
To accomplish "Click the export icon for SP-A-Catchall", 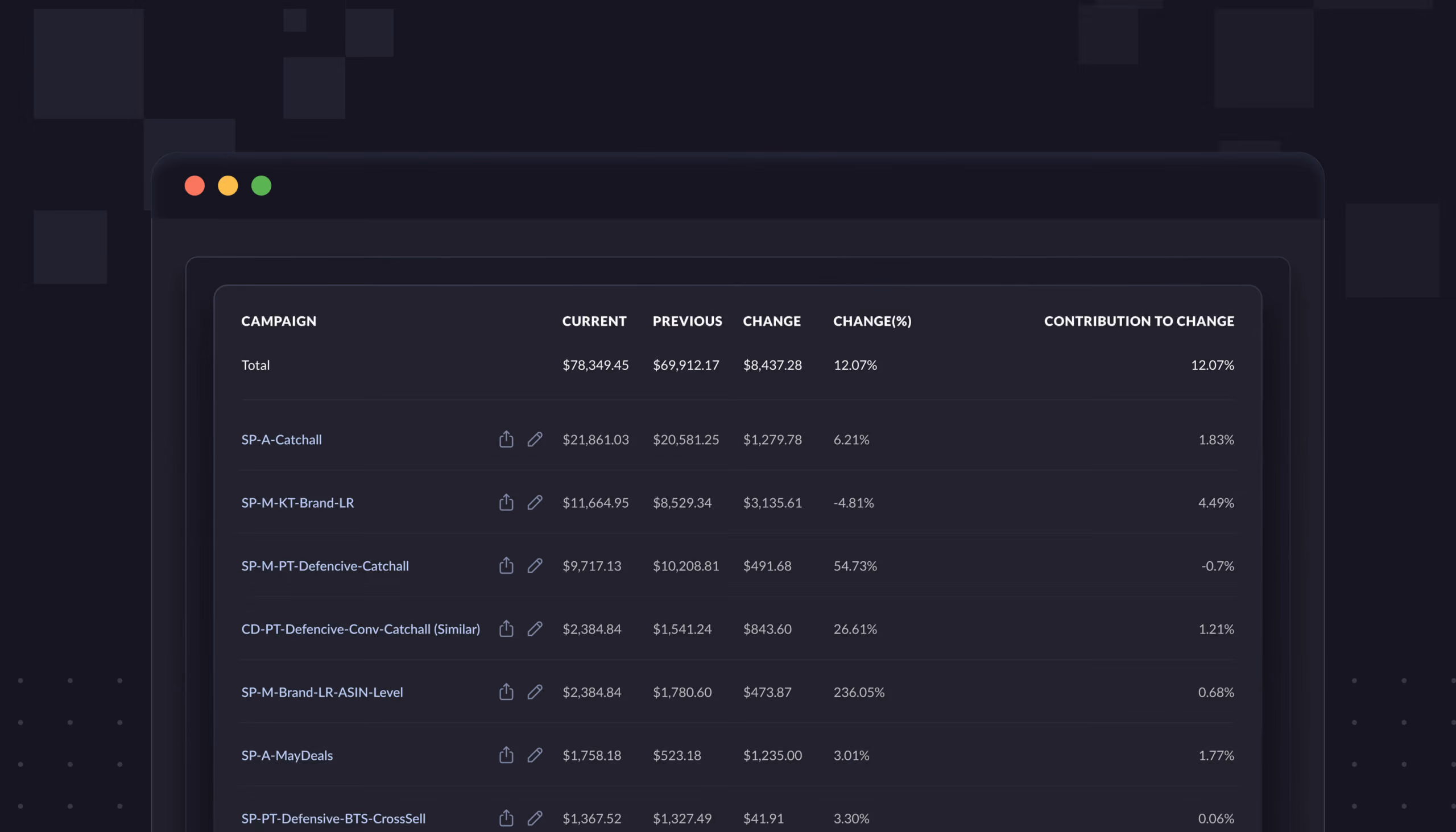I will [506, 439].
